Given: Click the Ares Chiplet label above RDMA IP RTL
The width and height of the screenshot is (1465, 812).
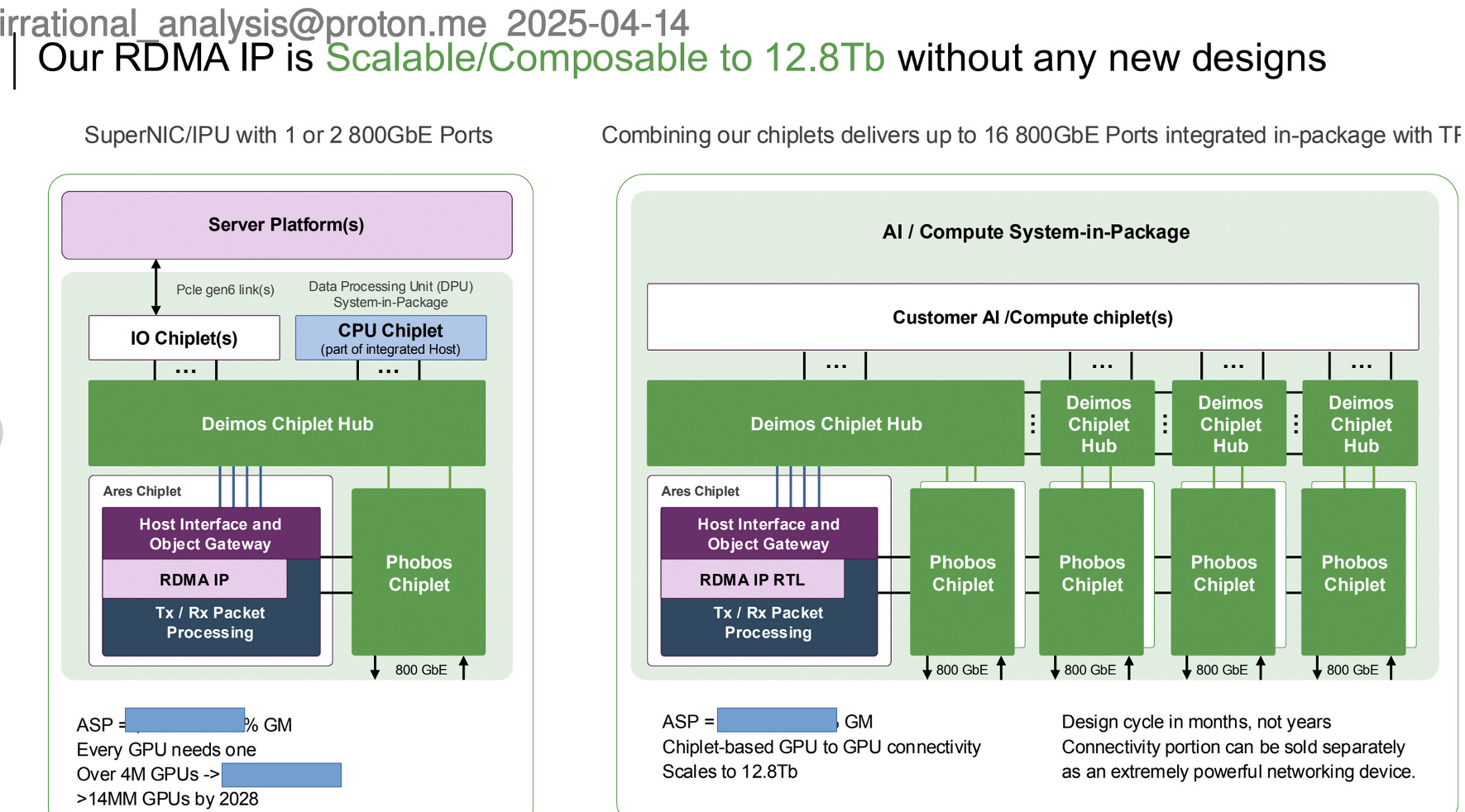Looking at the screenshot, I should point(701,491).
